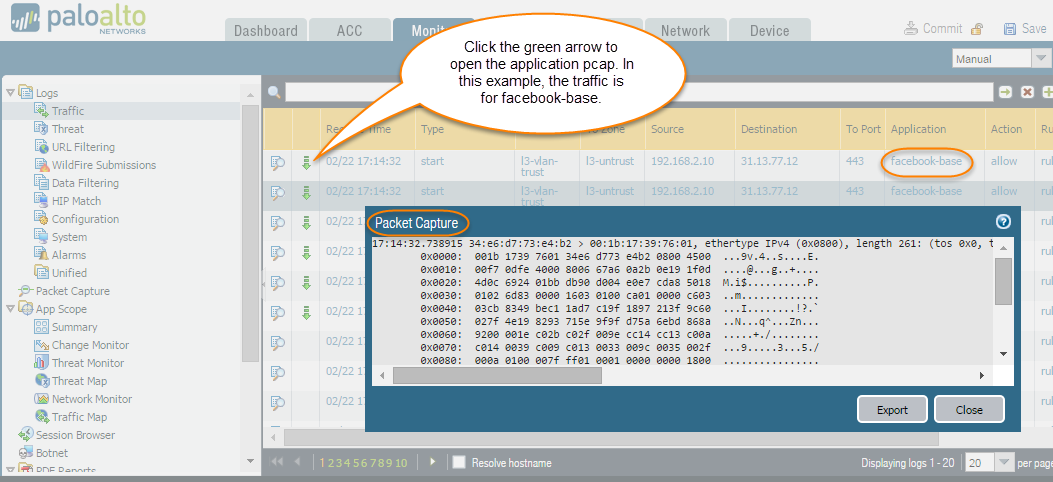Open Traffic logs in sidebar
Viewport: 1053px width, 482px height.
click(68, 111)
